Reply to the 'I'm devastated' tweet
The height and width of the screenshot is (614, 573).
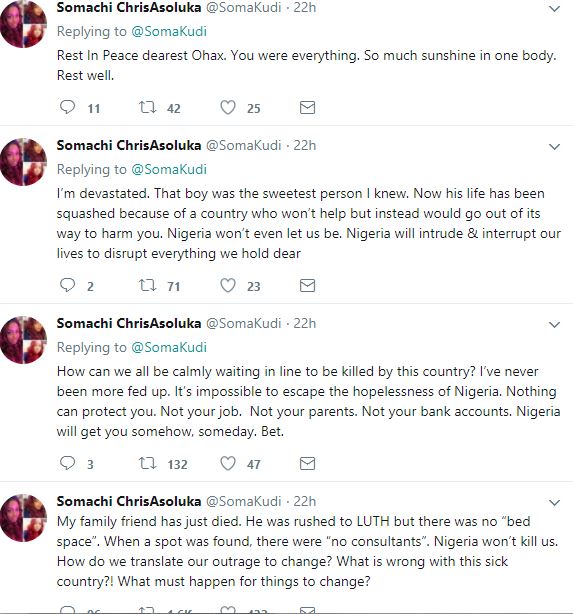(x=67, y=285)
